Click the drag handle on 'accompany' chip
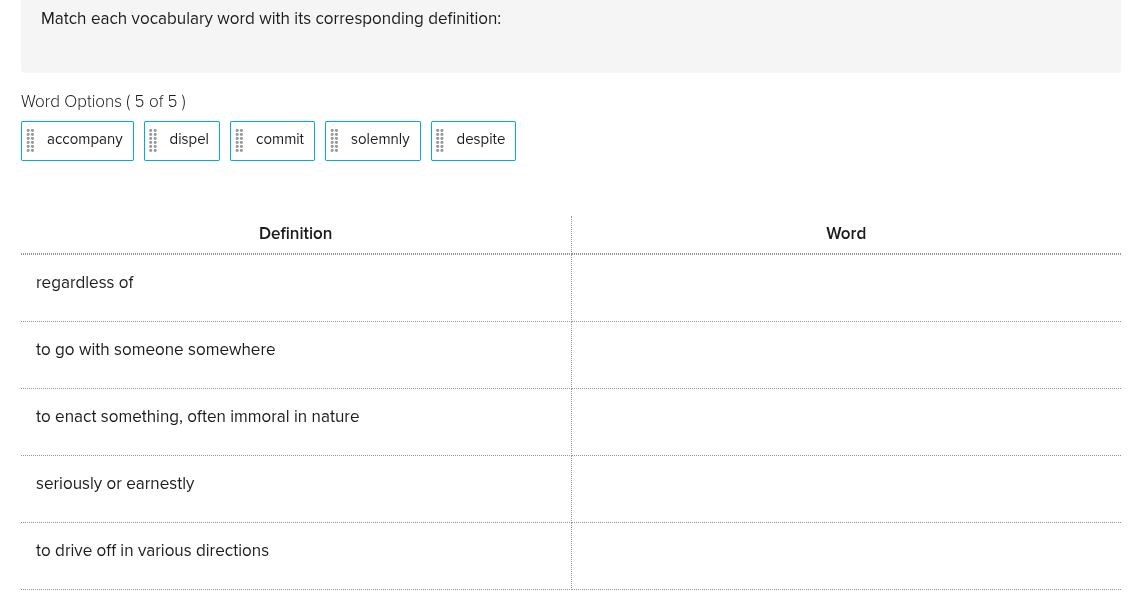1140x593 pixels. (x=30, y=140)
